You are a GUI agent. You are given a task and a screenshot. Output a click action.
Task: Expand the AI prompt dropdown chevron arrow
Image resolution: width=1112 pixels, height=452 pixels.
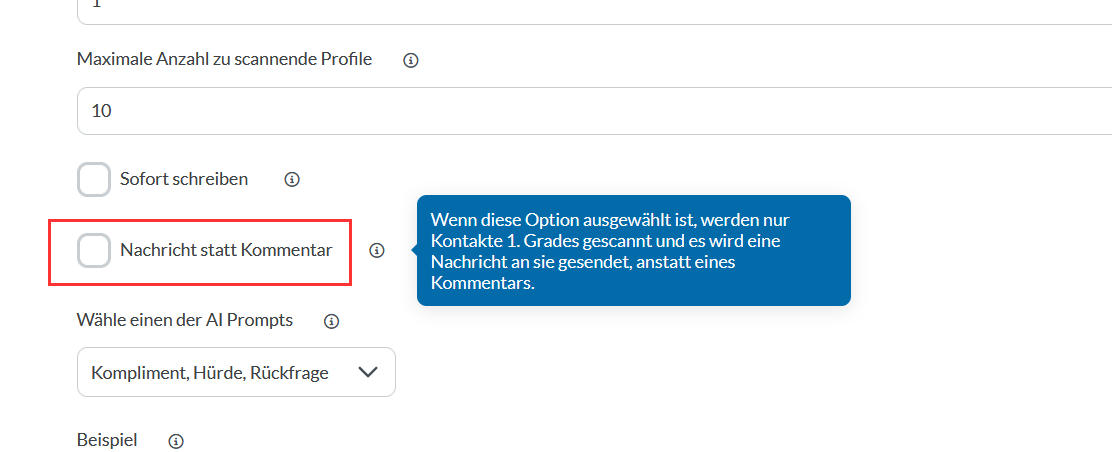tap(368, 372)
